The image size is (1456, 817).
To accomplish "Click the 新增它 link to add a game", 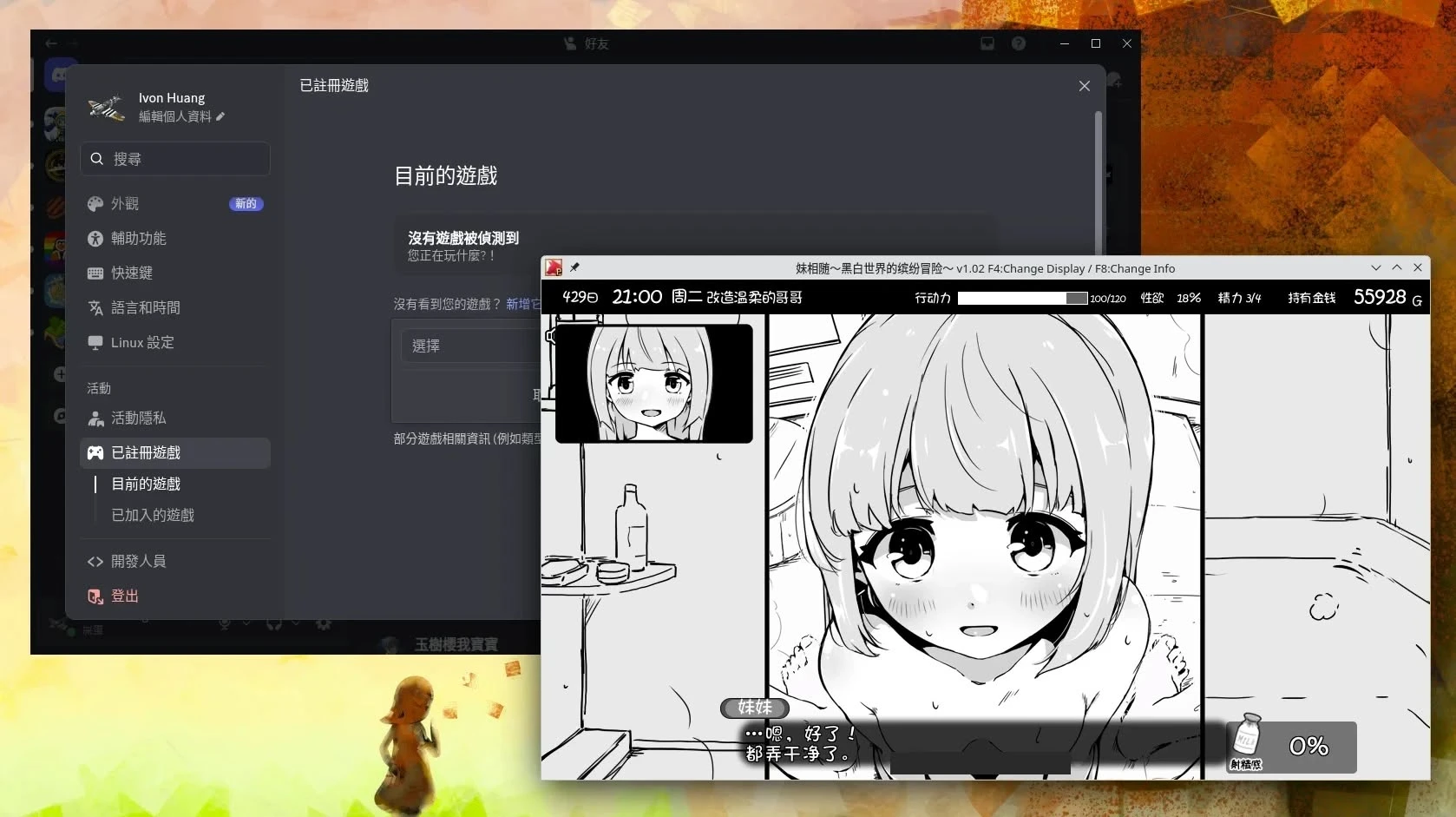I will click(523, 304).
